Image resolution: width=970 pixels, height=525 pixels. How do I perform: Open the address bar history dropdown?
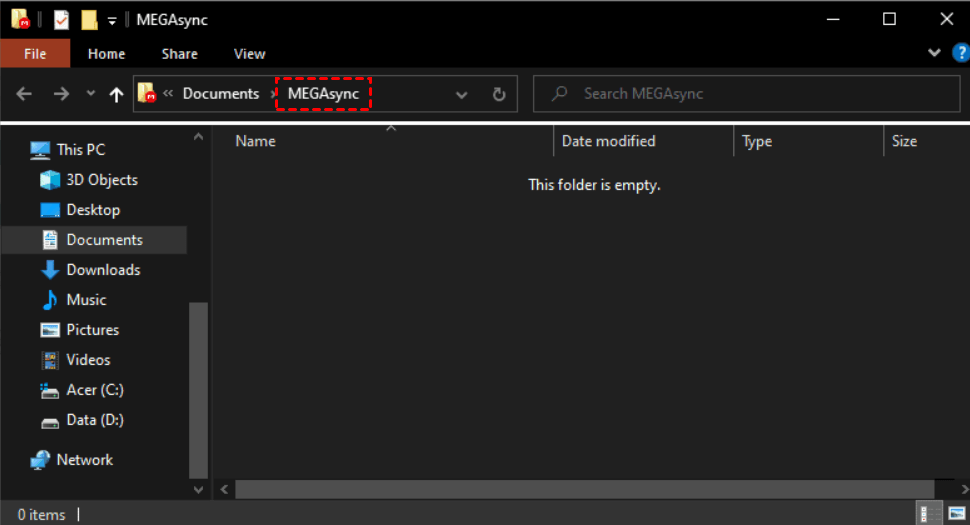click(461, 95)
